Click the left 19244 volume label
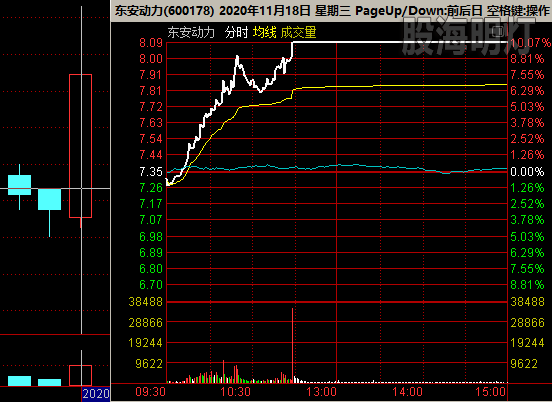This screenshot has height=402, width=552. click(145, 343)
